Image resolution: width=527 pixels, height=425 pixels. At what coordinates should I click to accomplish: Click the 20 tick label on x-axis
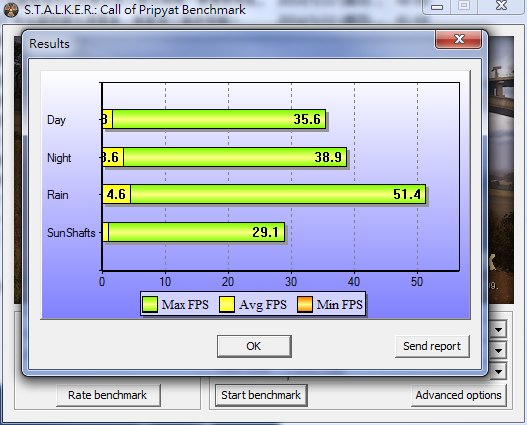[228, 282]
